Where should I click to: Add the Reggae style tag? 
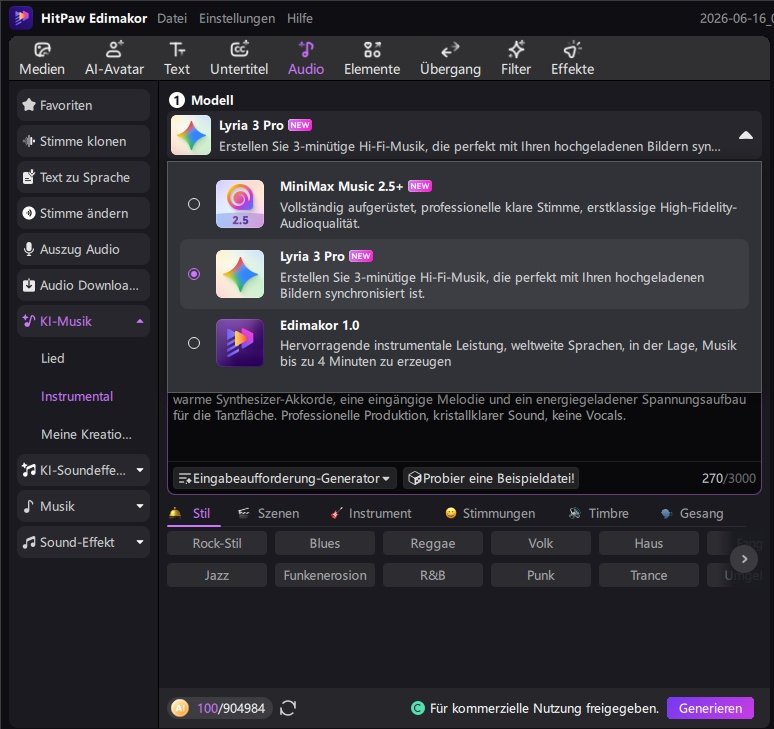click(x=433, y=543)
